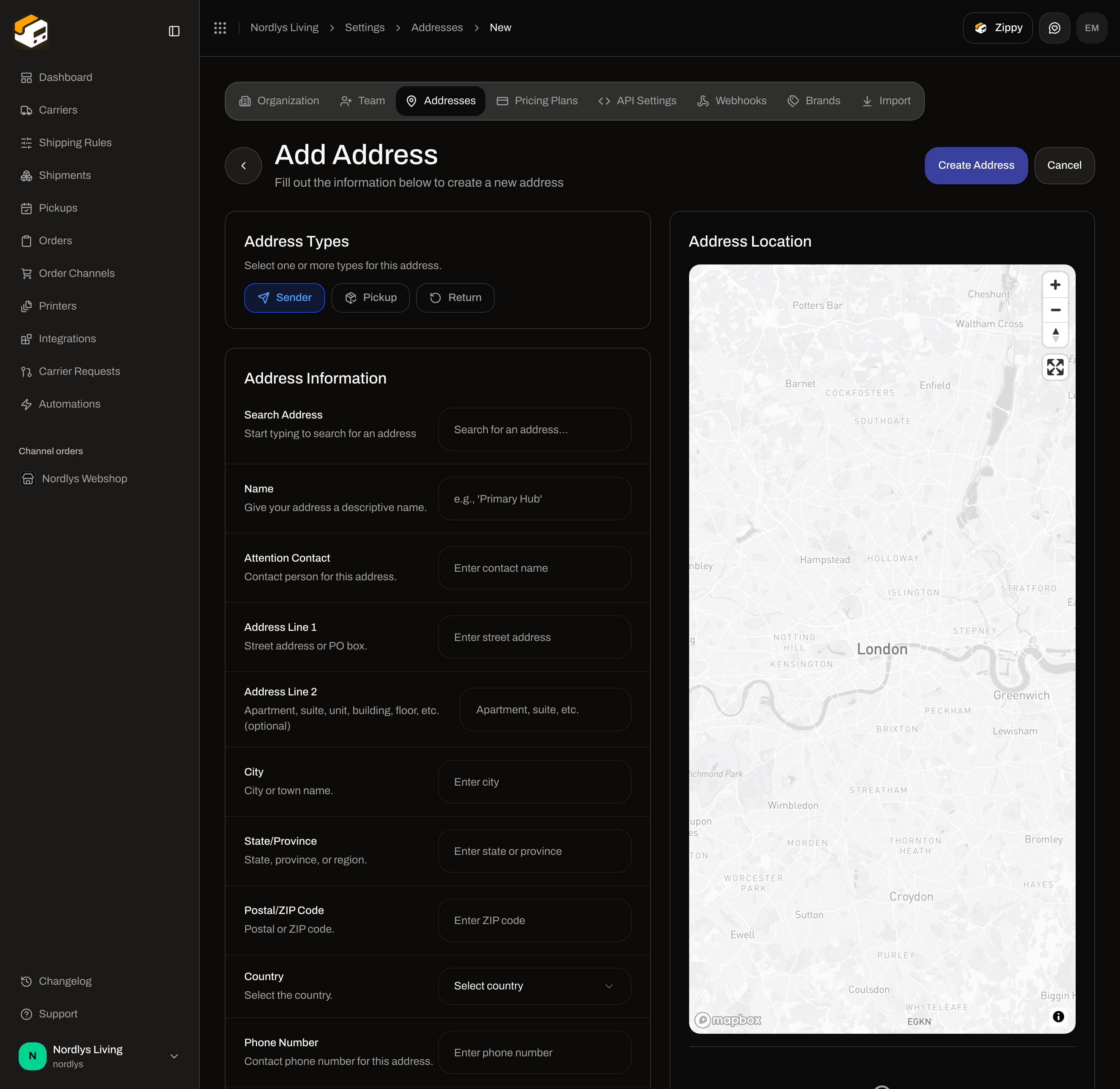Screen dimensions: 1120x1089
Task: Toggle the Sender address type
Action: 284,298
